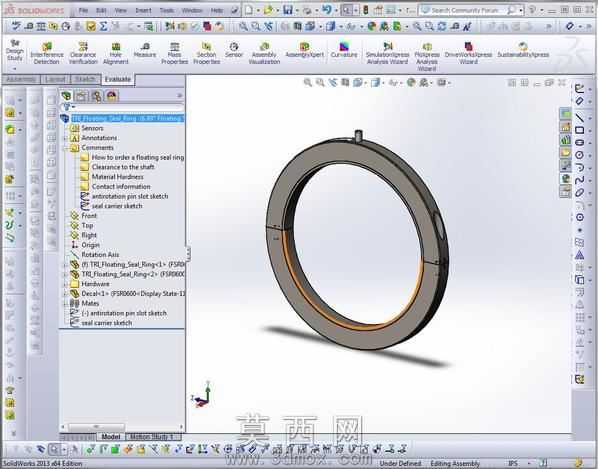Expand the Mates folder
The image size is (598, 469).
(65, 304)
